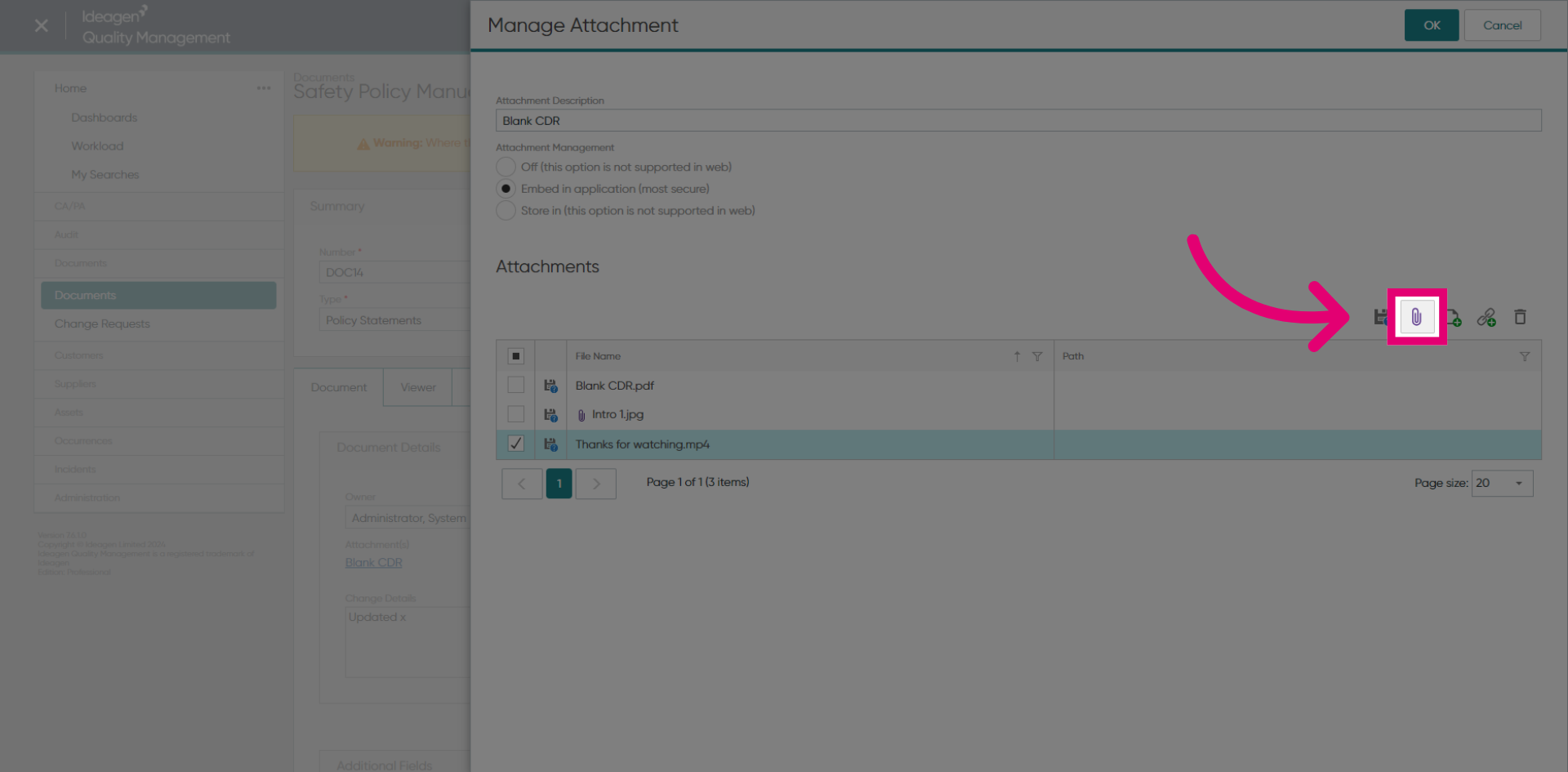Click the save info icon for Blank CDR.pdf
This screenshot has height=772, width=1568.
pos(550,386)
